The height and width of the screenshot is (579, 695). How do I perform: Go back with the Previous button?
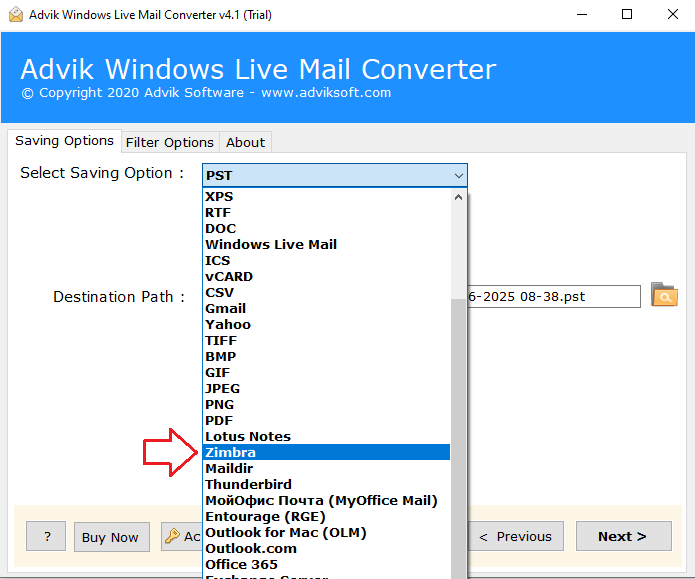(515, 536)
